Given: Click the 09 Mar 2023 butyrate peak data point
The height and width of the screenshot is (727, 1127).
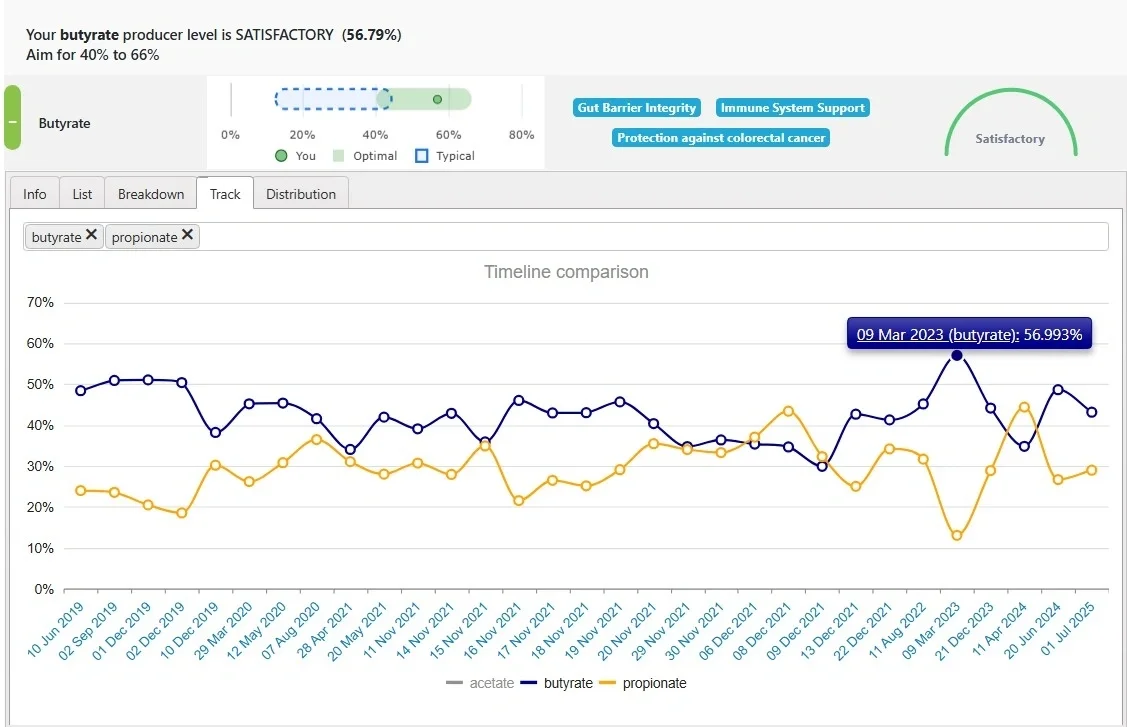Looking at the screenshot, I should pos(957,356).
